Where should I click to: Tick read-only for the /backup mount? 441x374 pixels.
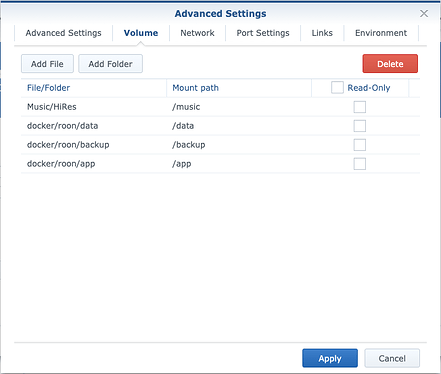coord(359,145)
